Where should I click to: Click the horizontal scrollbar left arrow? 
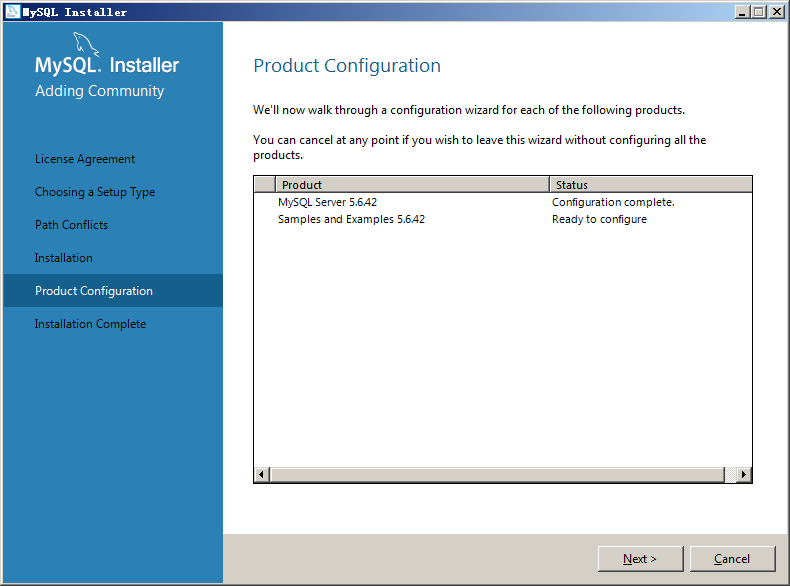pyautogui.click(x=261, y=474)
